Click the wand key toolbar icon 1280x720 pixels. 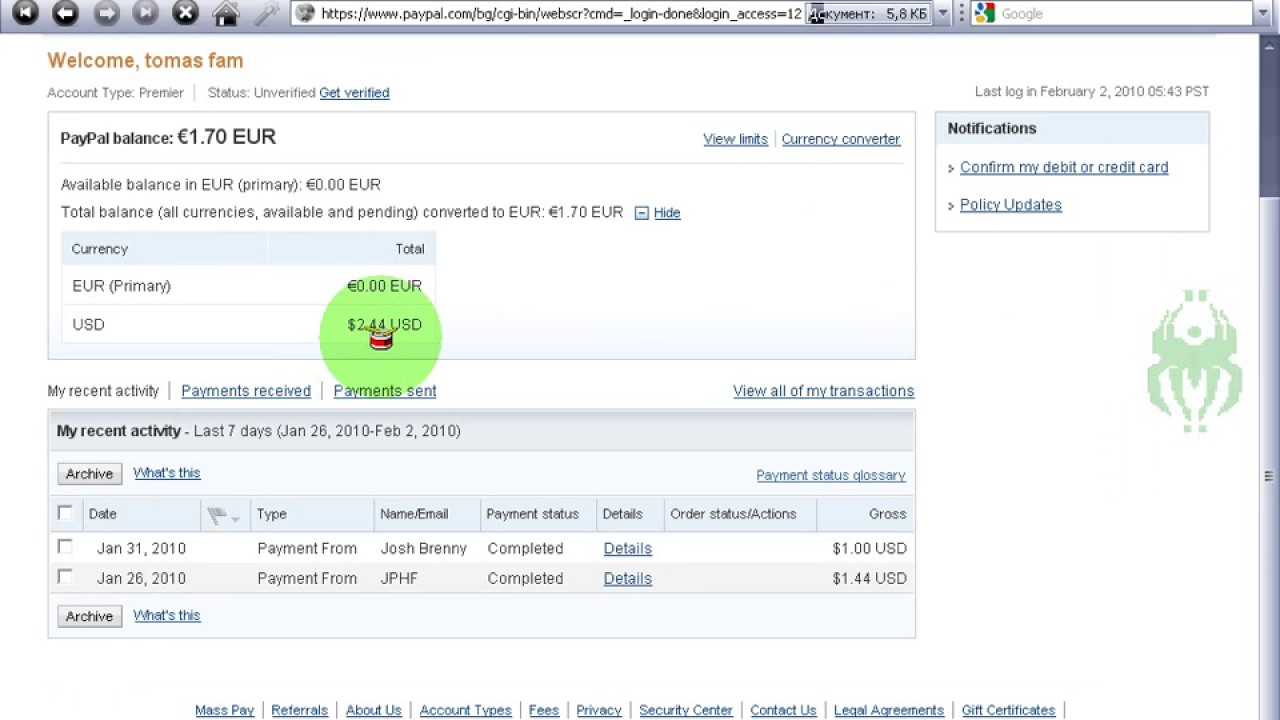(x=266, y=13)
